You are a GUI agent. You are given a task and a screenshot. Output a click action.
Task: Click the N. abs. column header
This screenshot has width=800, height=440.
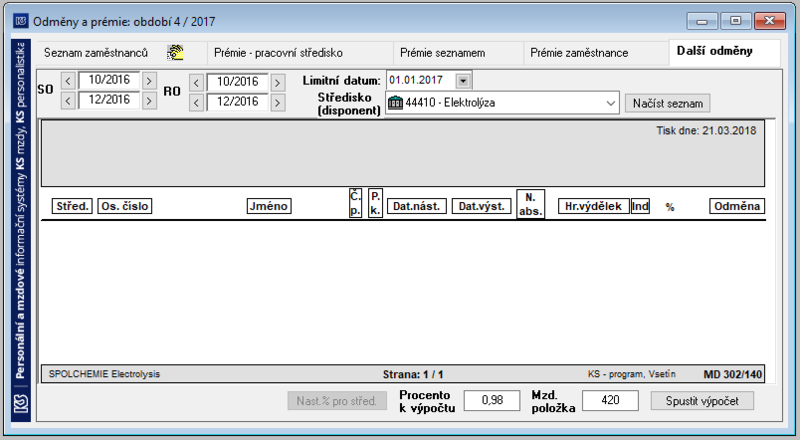pos(531,204)
